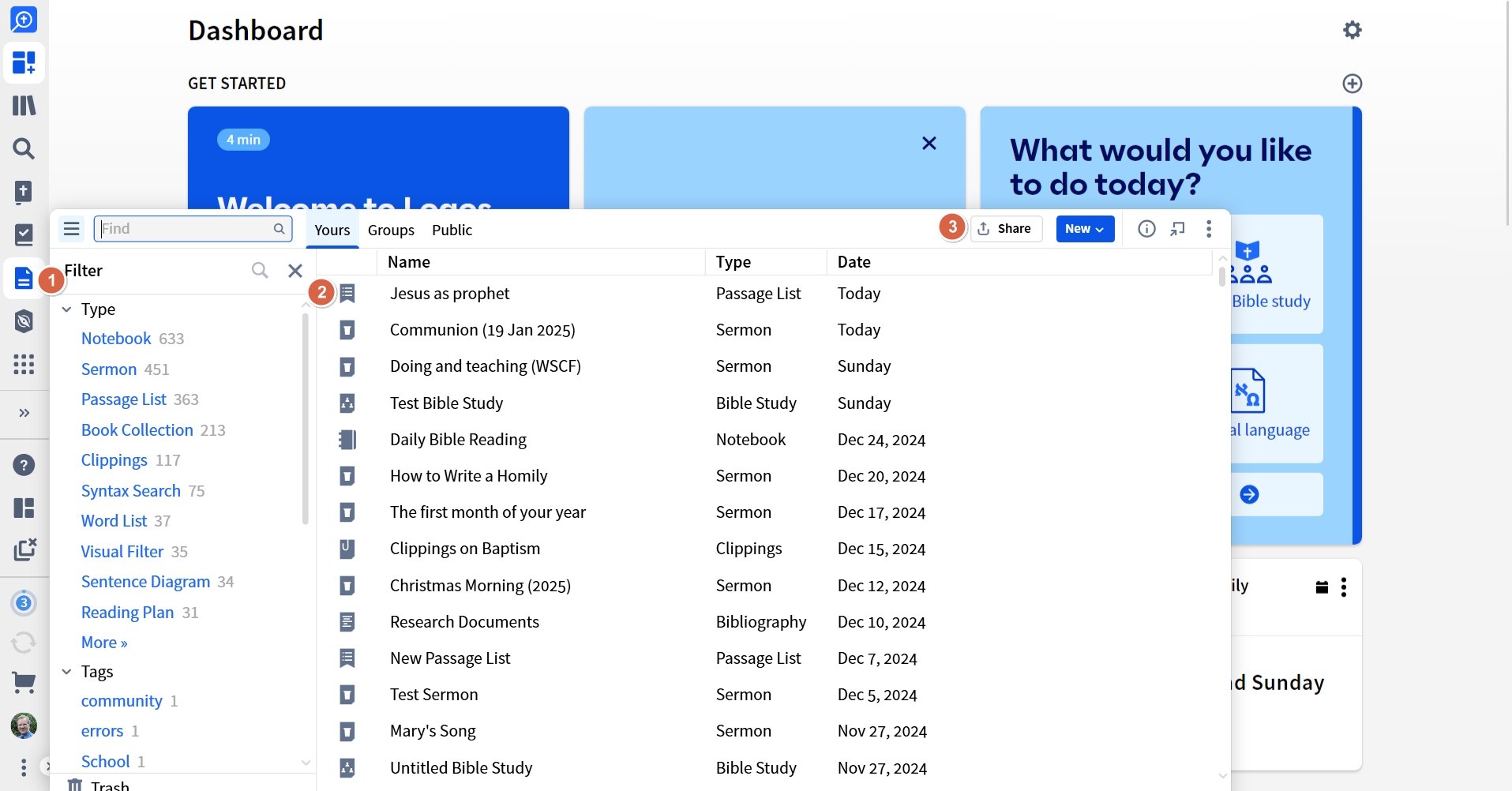Open the documents panel kebab menu
The height and width of the screenshot is (791, 1512).
click(x=1209, y=229)
